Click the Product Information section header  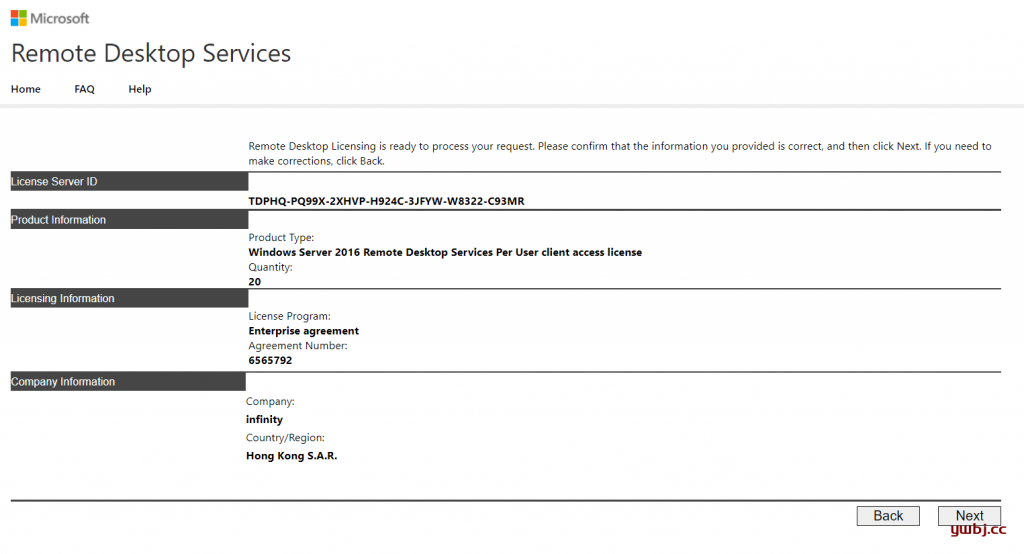coord(129,220)
